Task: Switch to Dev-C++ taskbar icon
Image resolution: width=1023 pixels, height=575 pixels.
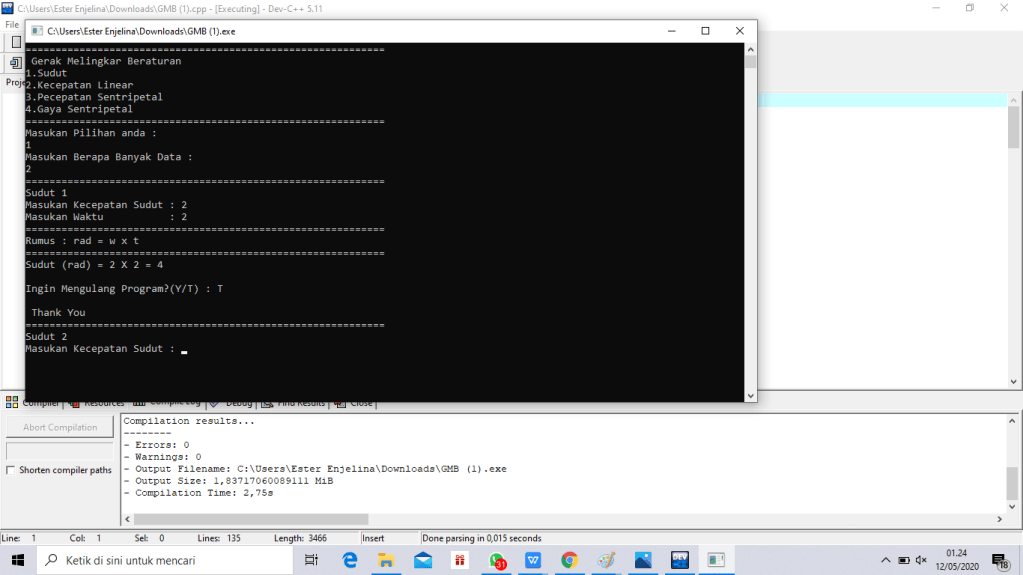Action: click(x=680, y=560)
